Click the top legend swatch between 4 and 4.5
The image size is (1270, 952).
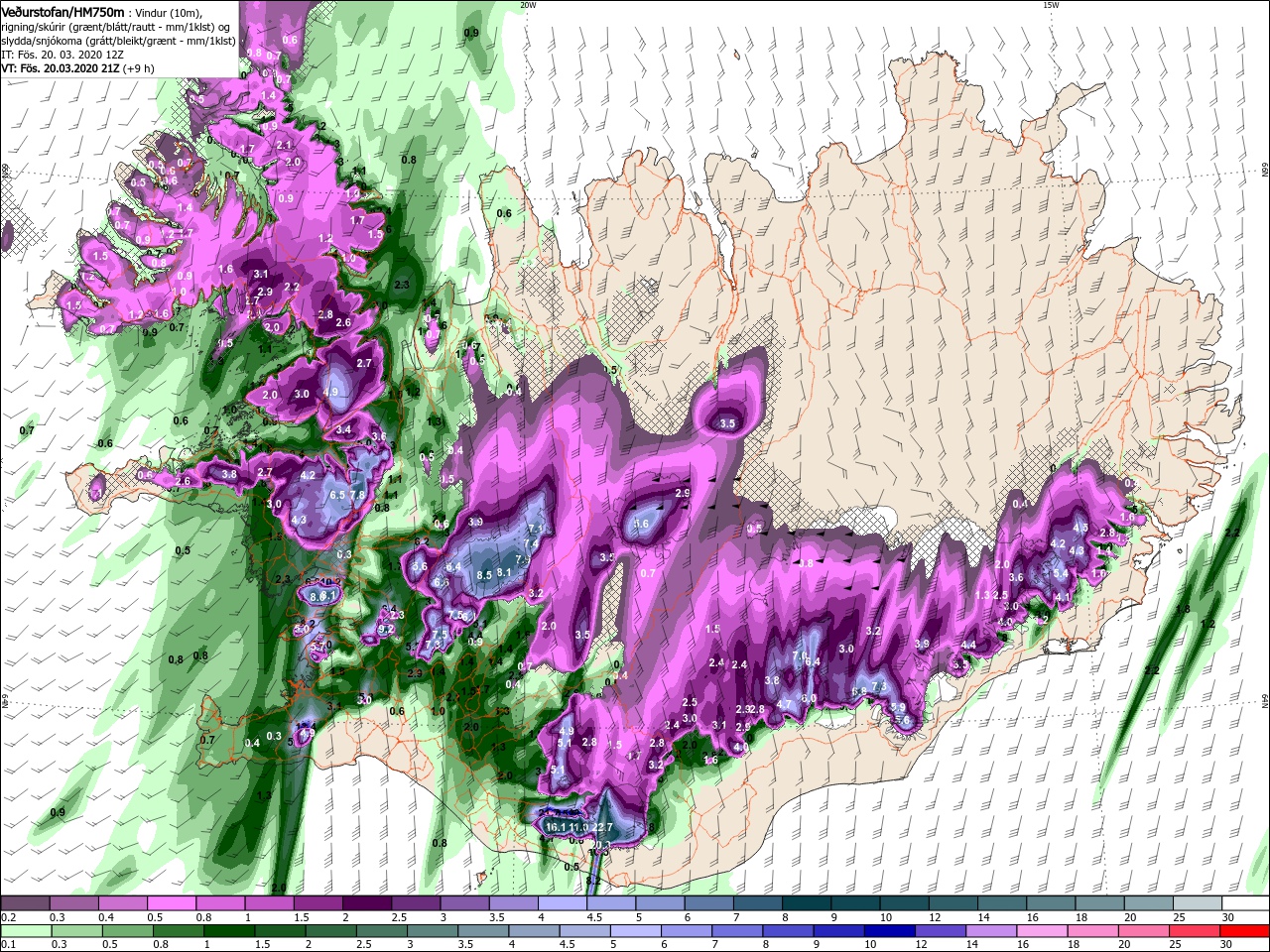(x=562, y=903)
